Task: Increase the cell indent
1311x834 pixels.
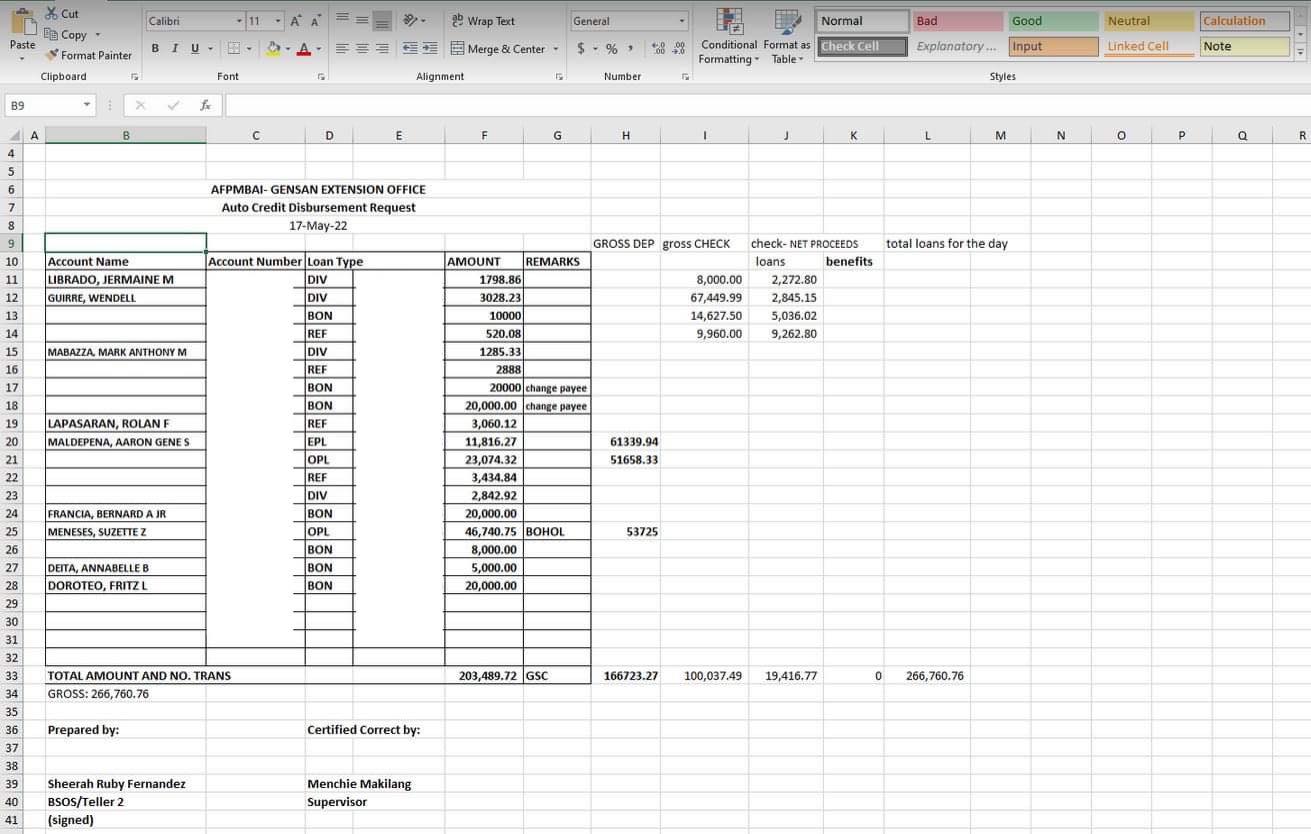Action: click(x=429, y=48)
